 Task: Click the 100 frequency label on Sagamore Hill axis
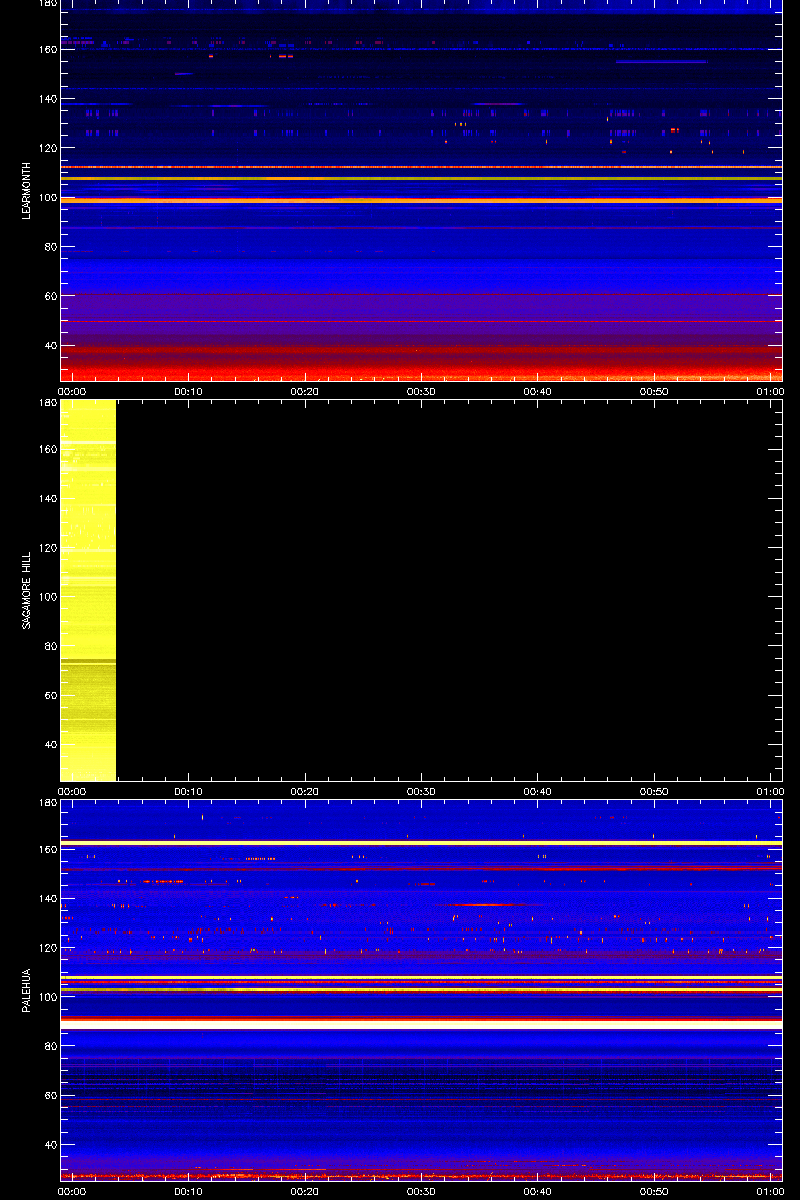click(46, 597)
